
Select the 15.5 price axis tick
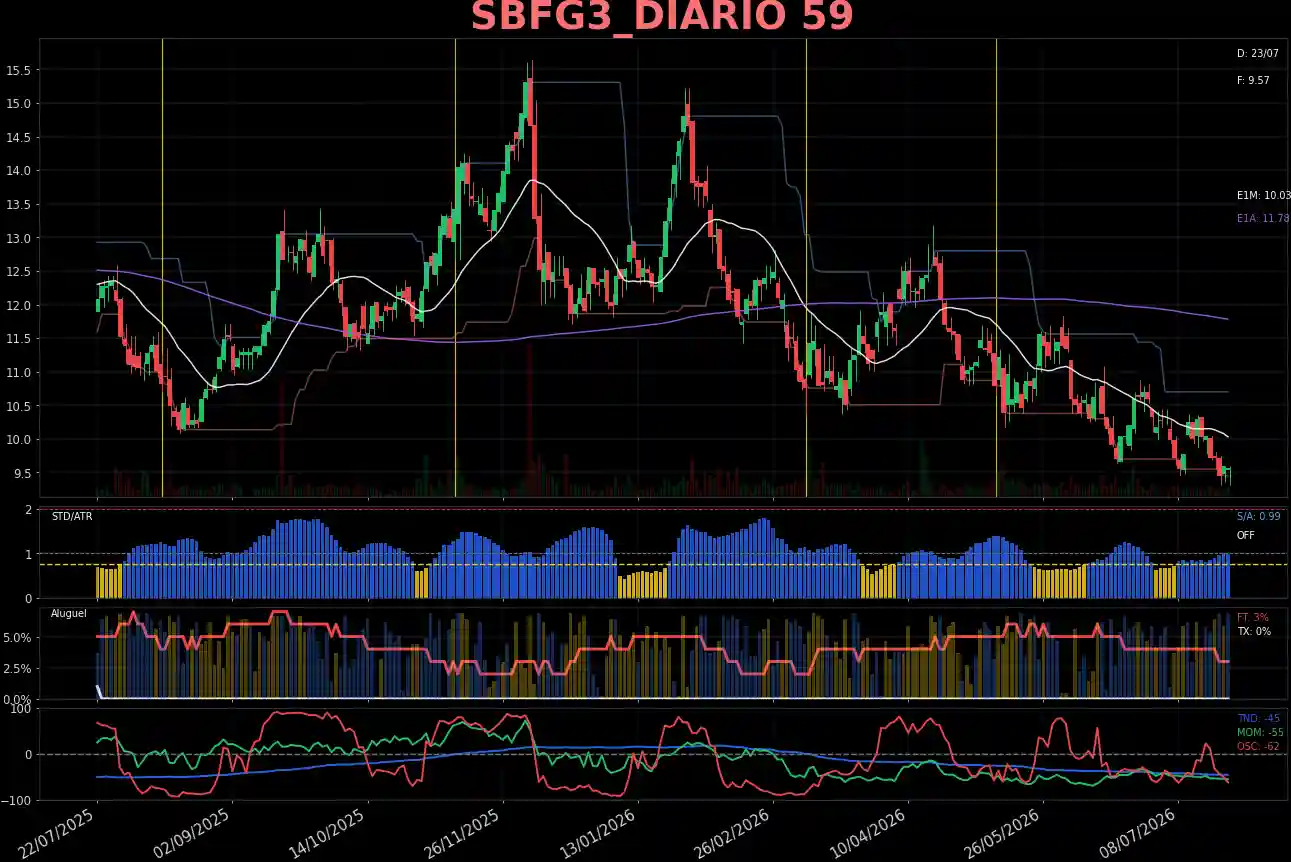point(18,70)
